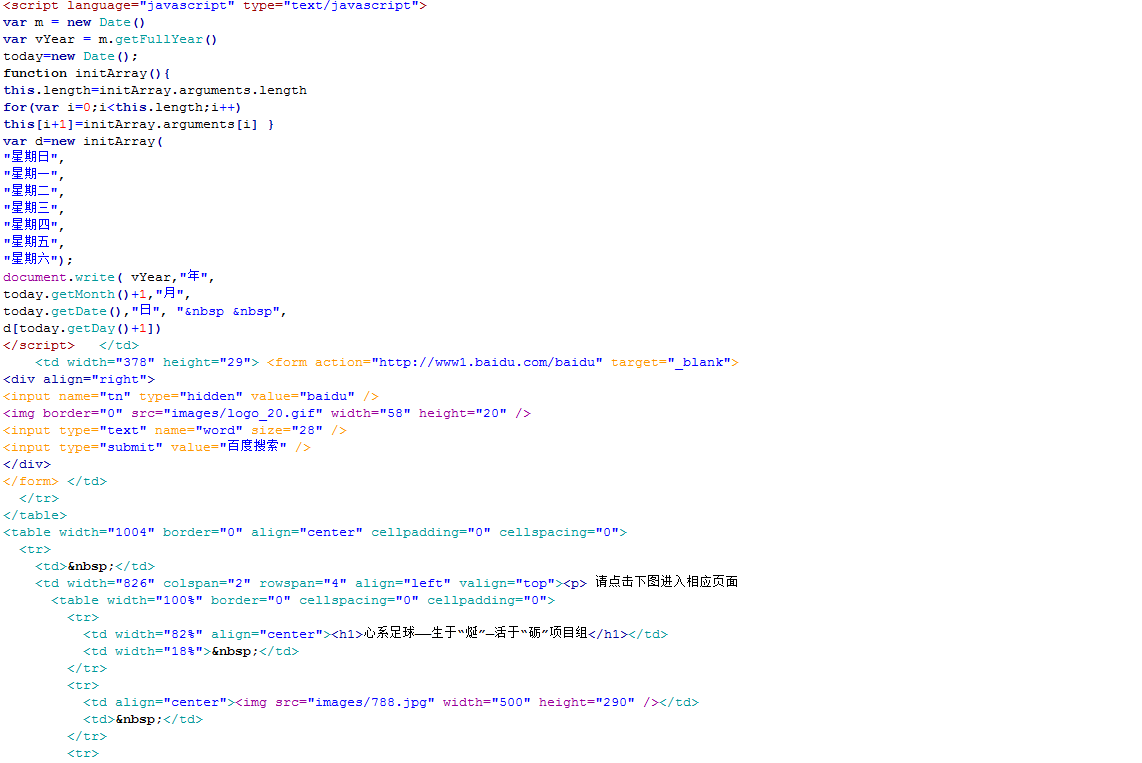Screen dimensions: 1142x763
Task: Click the "function initArray(){" declaration
Action: tap(87, 74)
